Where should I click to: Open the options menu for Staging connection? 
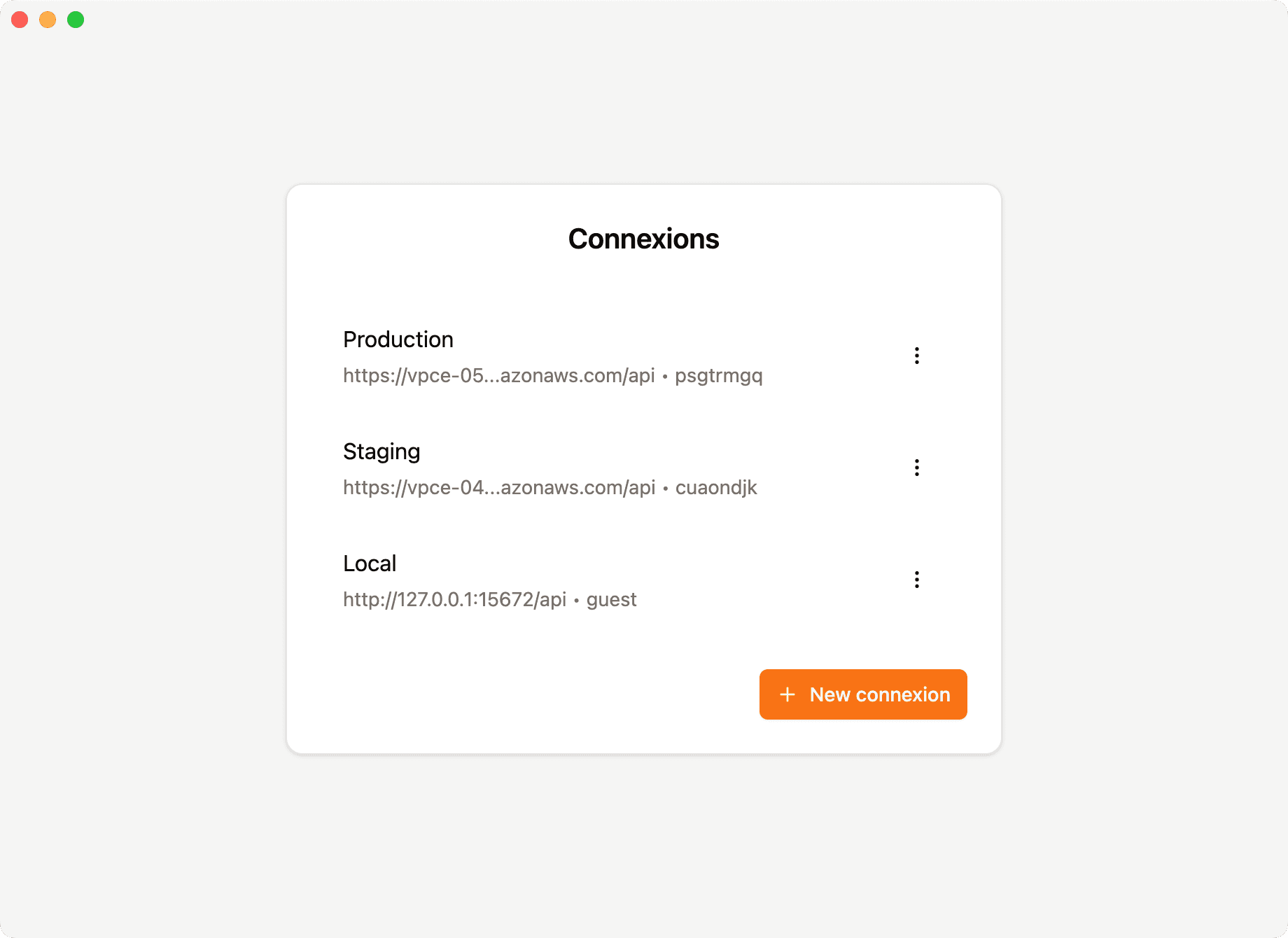click(x=916, y=467)
